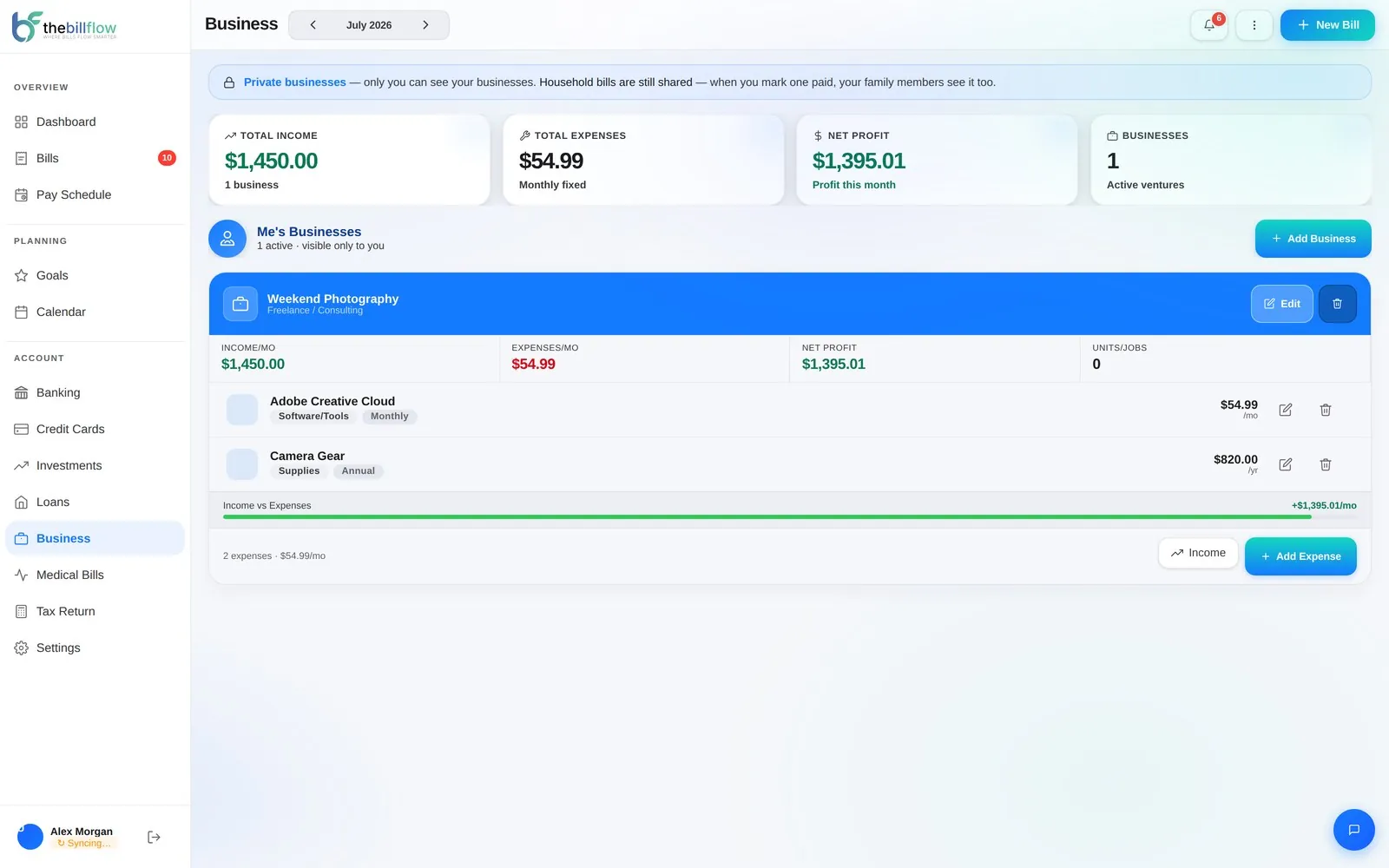Image resolution: width=1389 pixels, height=868 pixels.
Task: Click the Income button
Action: pos(1198,553)
